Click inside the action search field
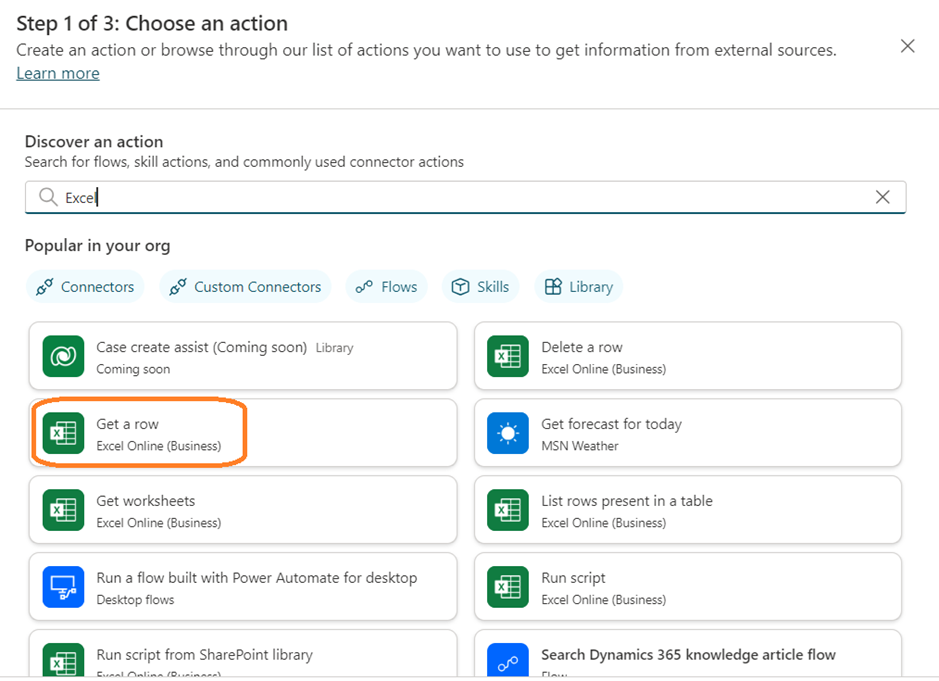 (460, 197)
